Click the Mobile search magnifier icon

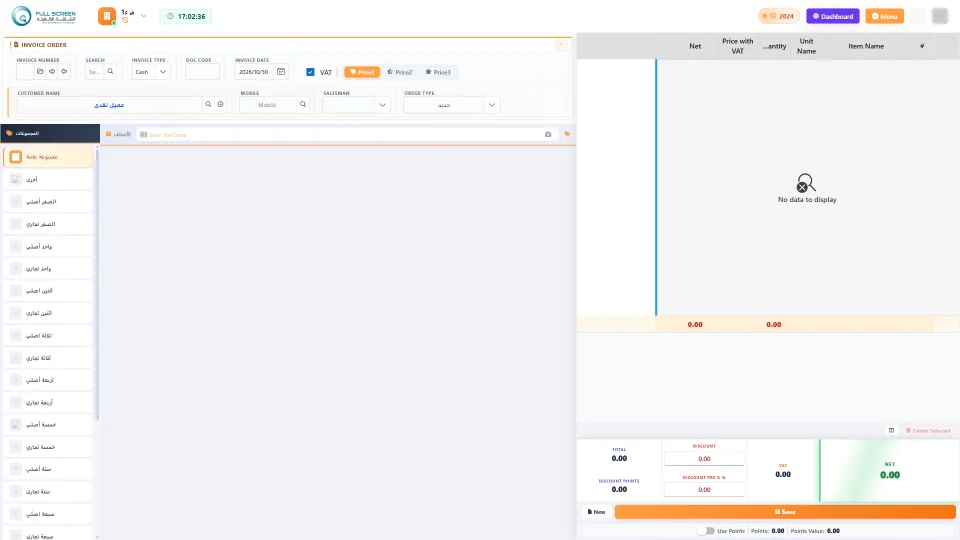click(302, 105)
